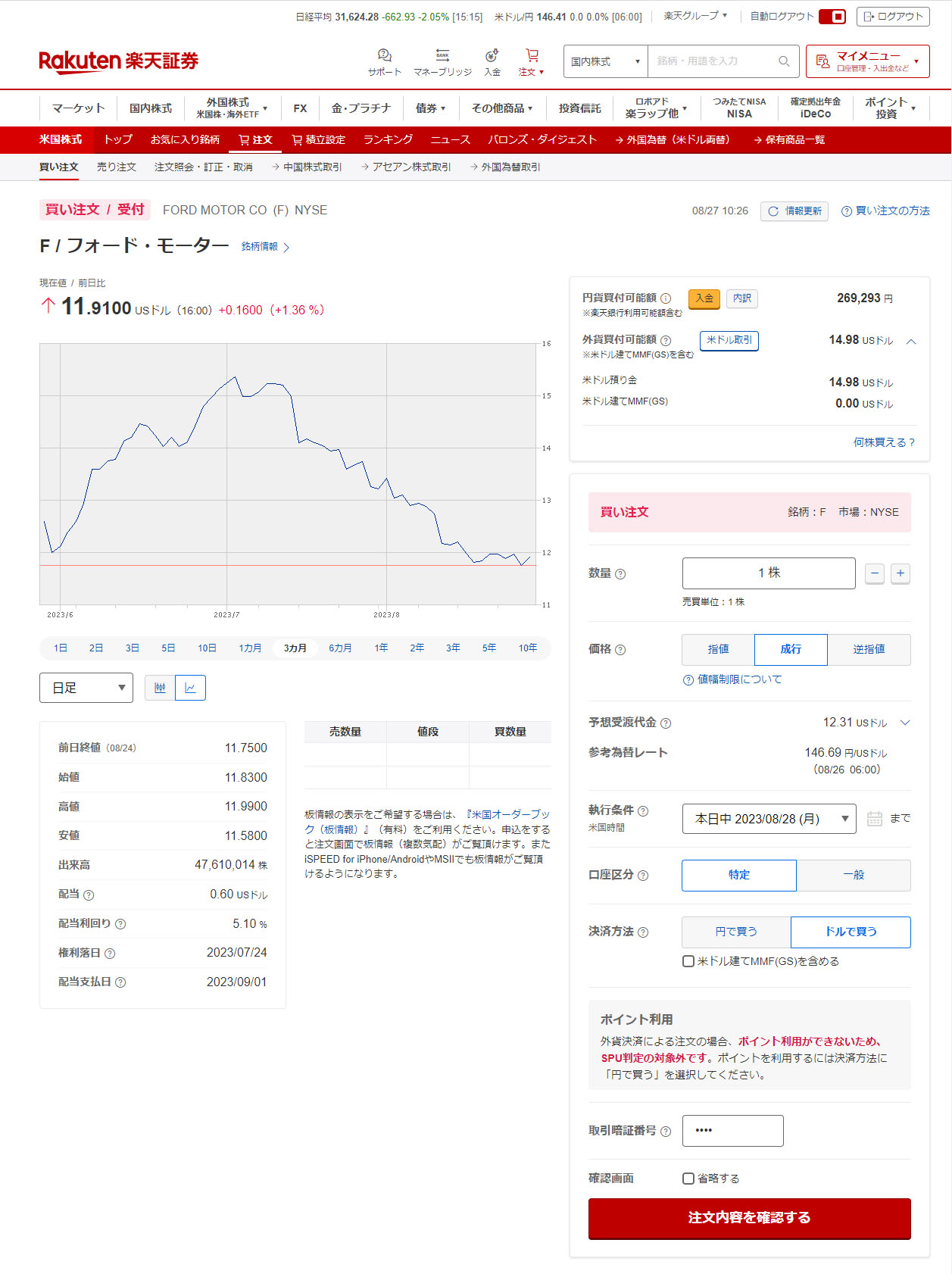Check 米ドル建てMMF(GS)を含める checkbox
The height and width of the screenshot is (1274, 952).
688,961
